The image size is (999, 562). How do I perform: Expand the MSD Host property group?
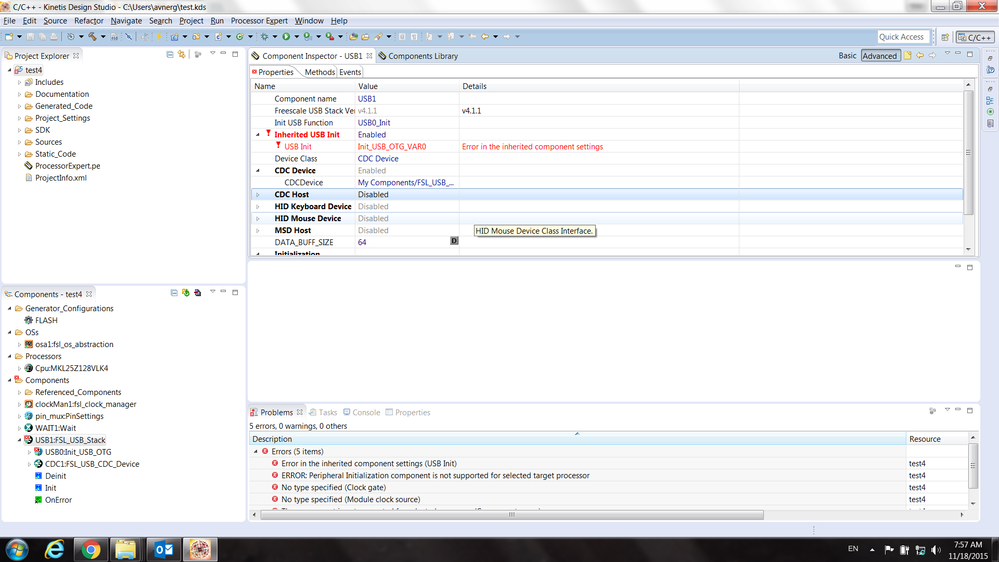point(258,231)
